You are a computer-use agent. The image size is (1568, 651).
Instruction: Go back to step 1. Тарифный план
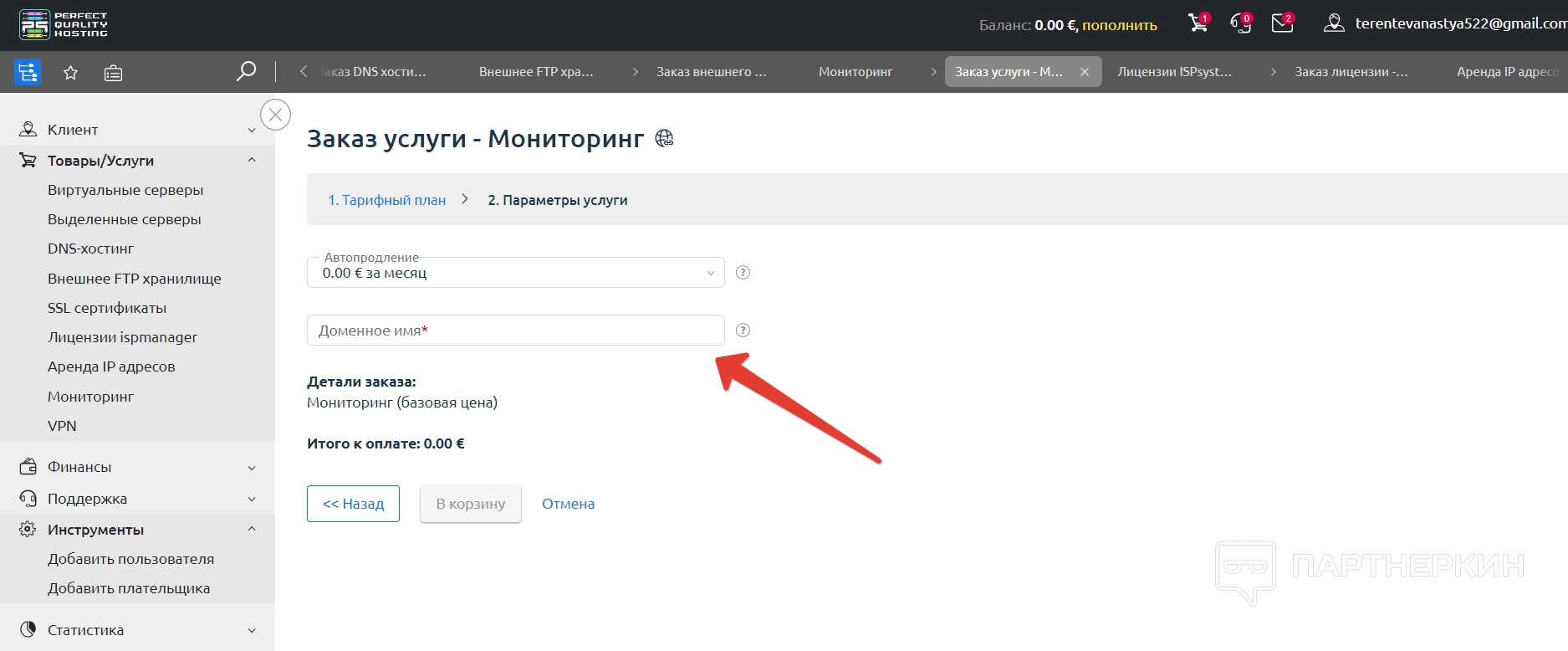click(x=387, y=200)
